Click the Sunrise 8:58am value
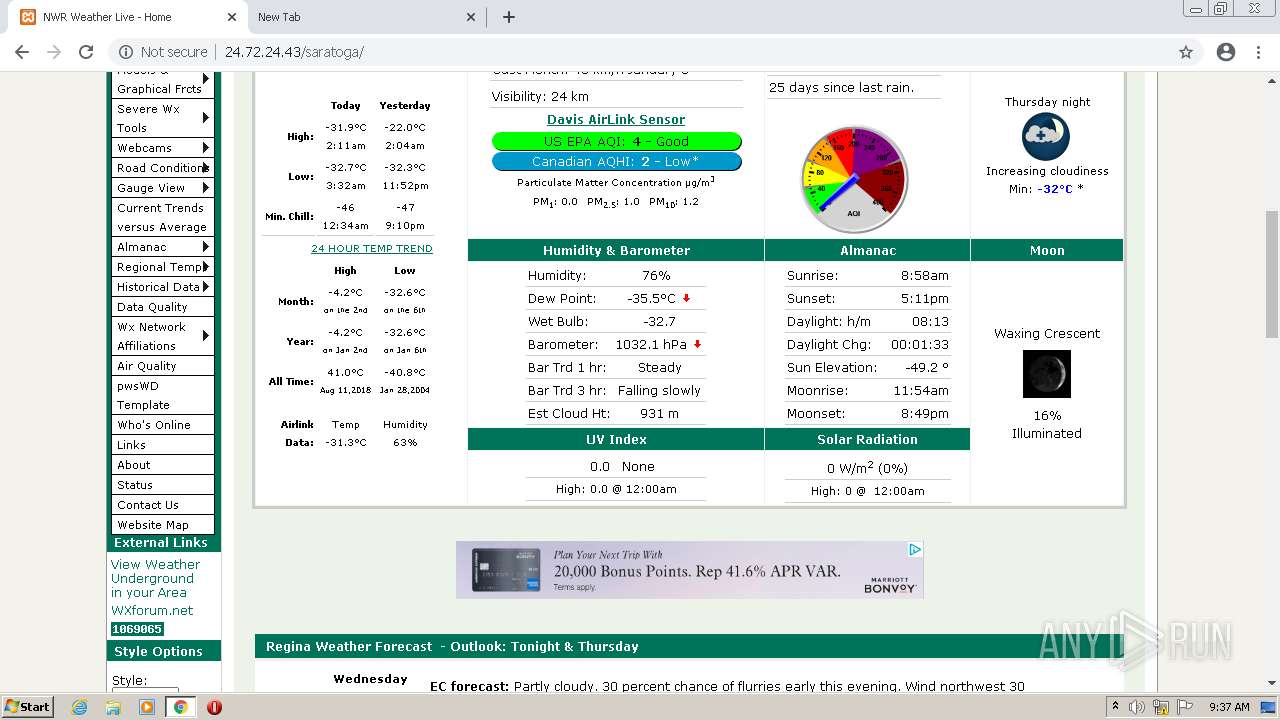Screen dimensions: 1280x720 tap(924, 275)
